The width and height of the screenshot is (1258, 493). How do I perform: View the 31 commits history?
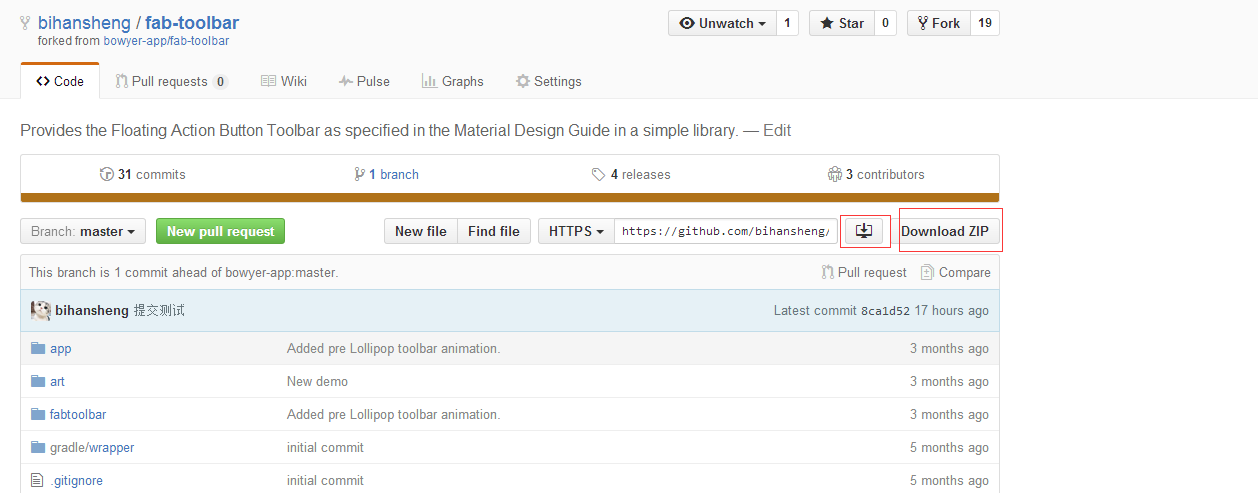143,174
